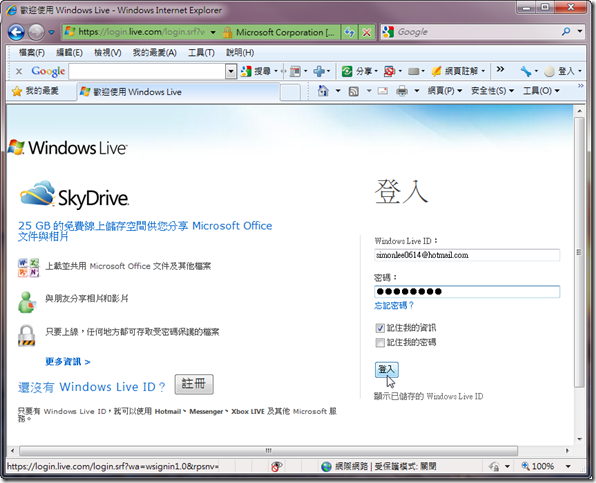Open a new blank tab
Viewport: 596px width, 483px height.
point(290,92)
